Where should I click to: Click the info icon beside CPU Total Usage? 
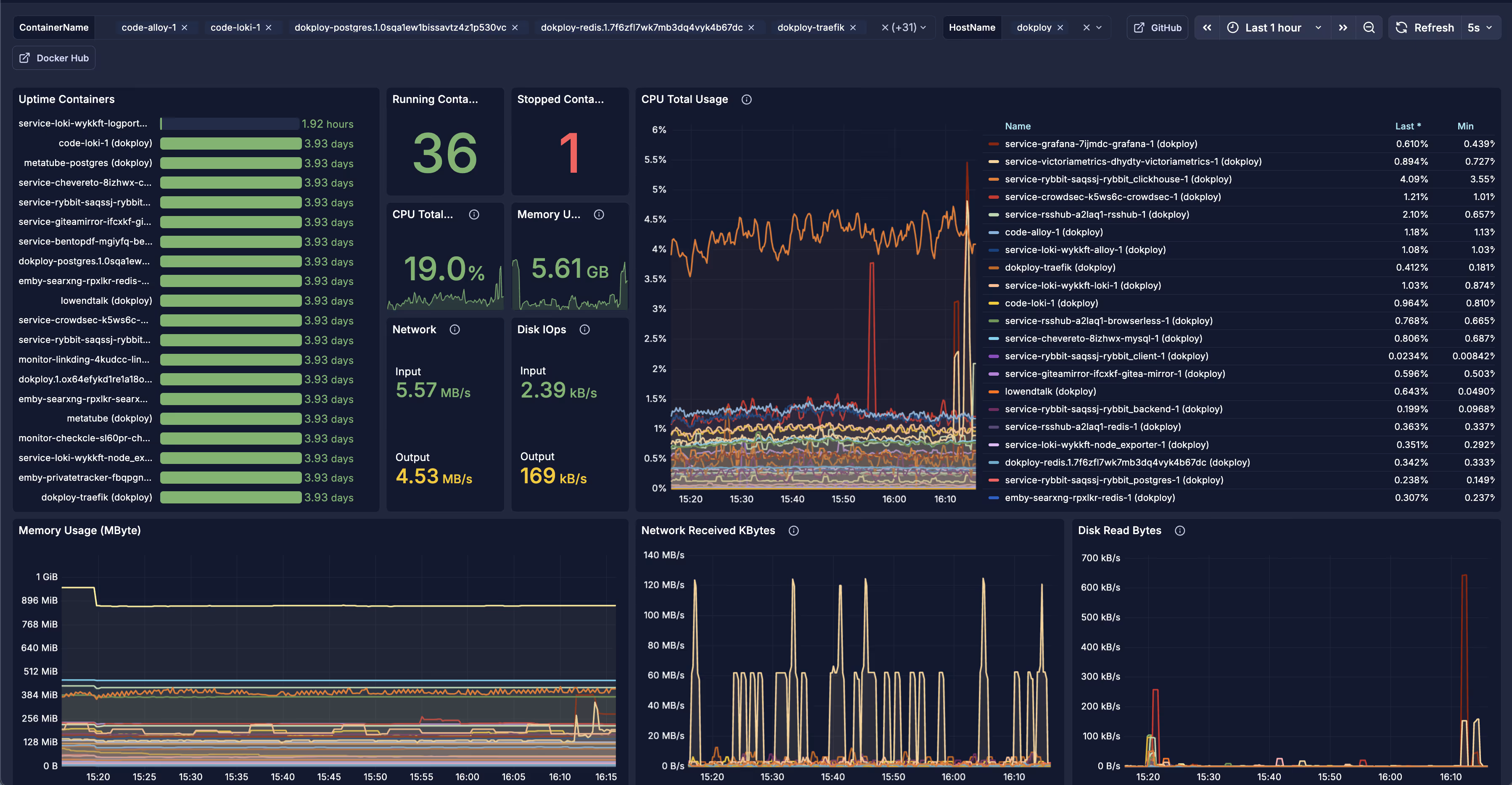(x=747, y=100)
